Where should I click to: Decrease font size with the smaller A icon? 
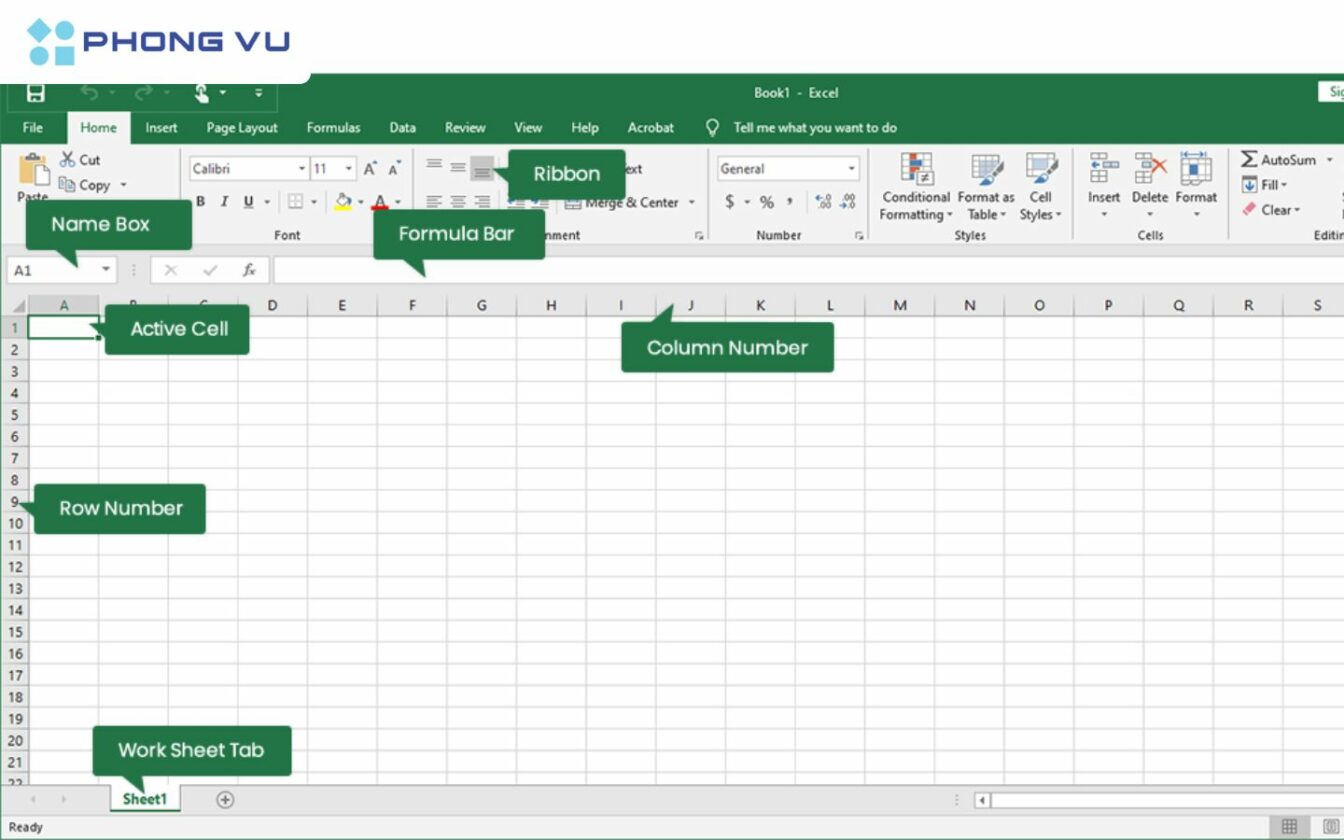(395, 169)
